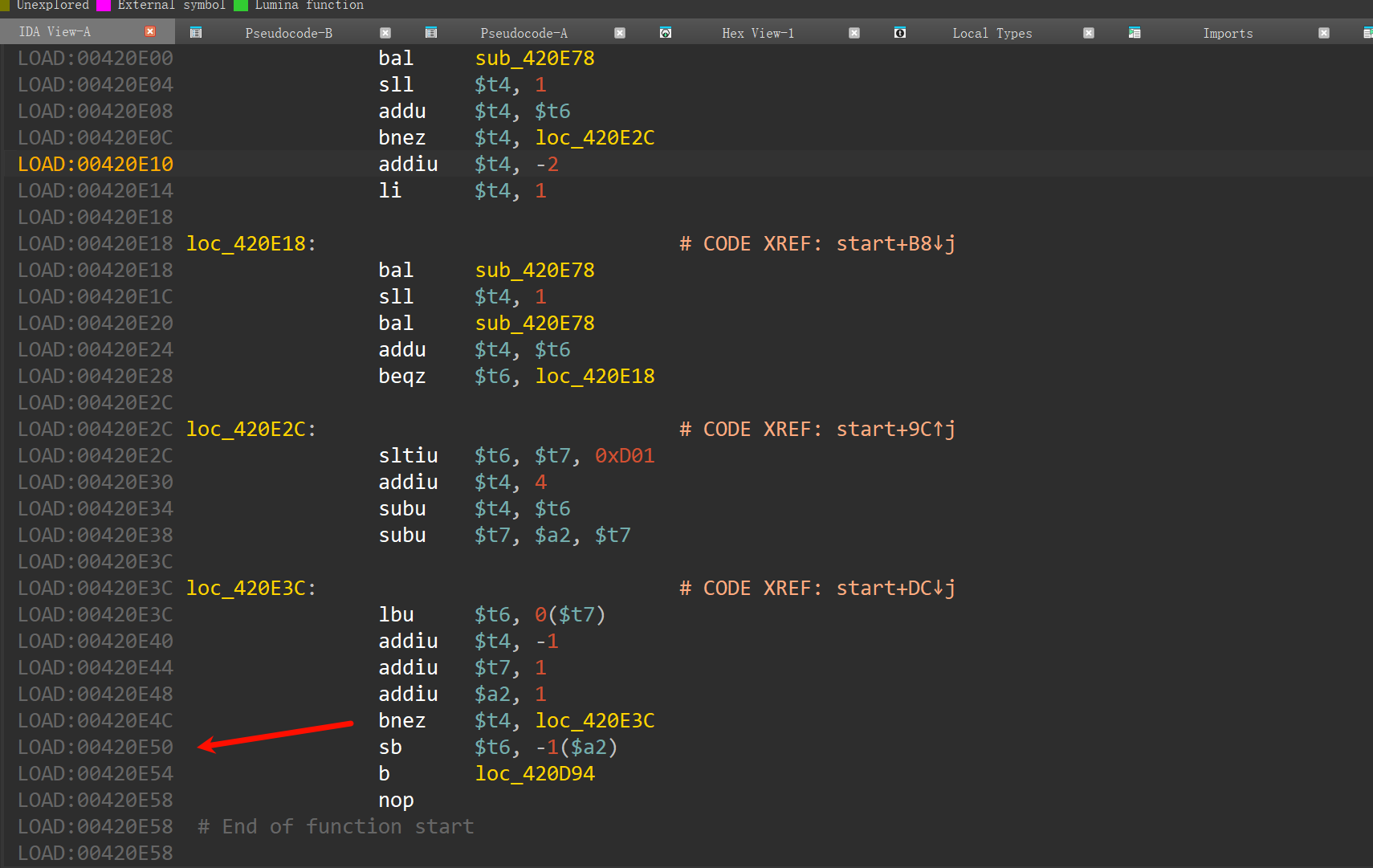1373x868 pixels.
Task: Click the magenta External symbol legend swatch
Action: 104,5
